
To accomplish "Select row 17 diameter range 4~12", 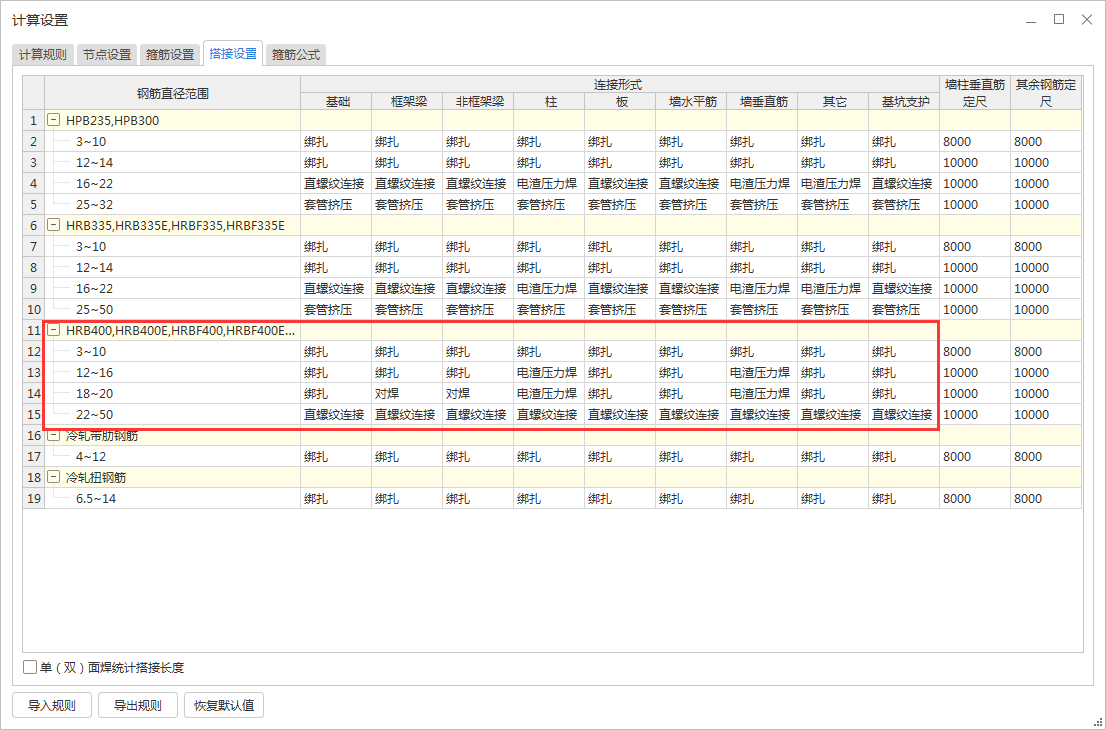I will [x=173, y=456].
